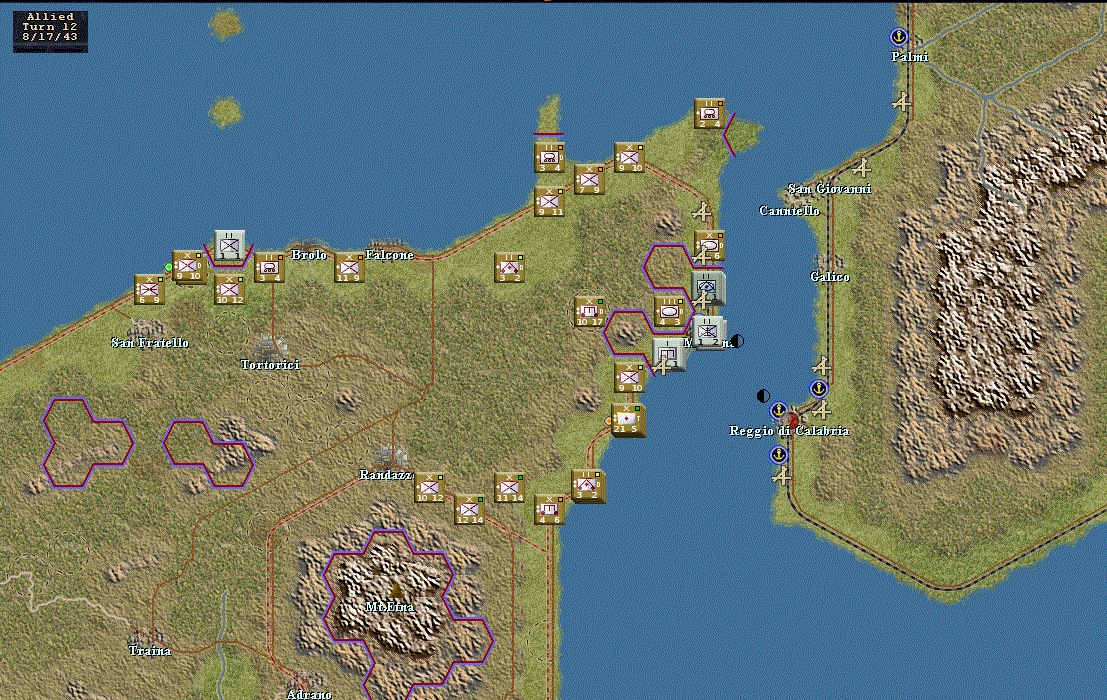Click the Palmi map label
This screenshot has width=1107, height=700.
click(x=909, y=57)
